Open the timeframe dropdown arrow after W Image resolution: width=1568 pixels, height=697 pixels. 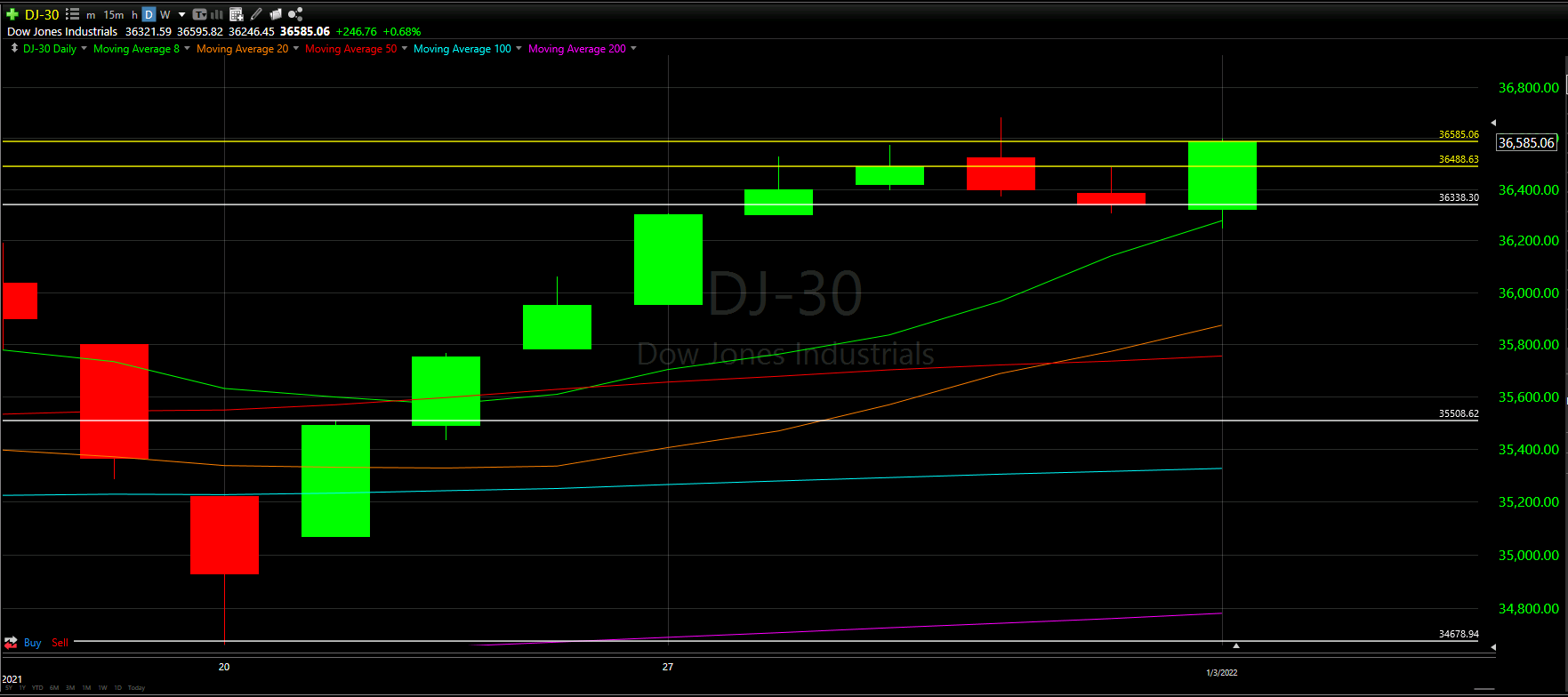[181, 15]
